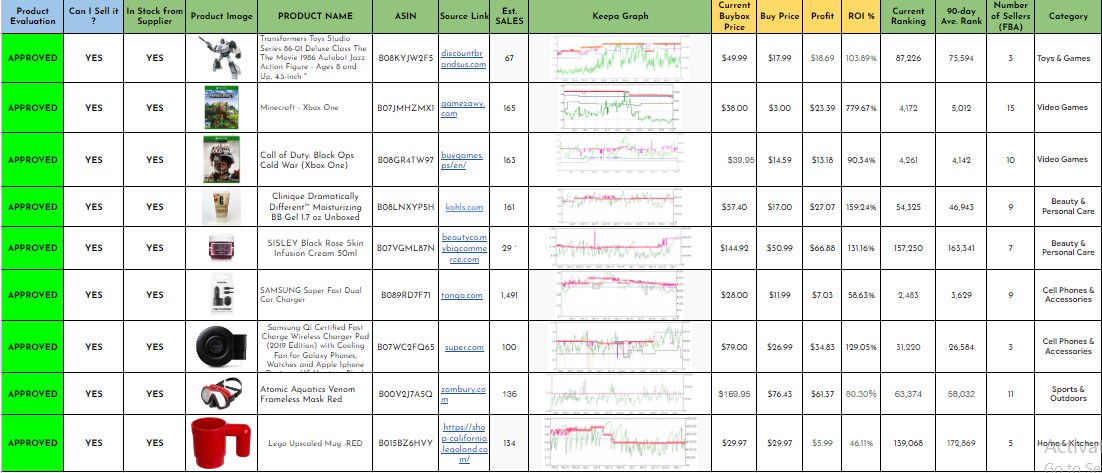Click the 90-day Ave. Rank header
The image size is (1102, 473).
pos(961,16)
